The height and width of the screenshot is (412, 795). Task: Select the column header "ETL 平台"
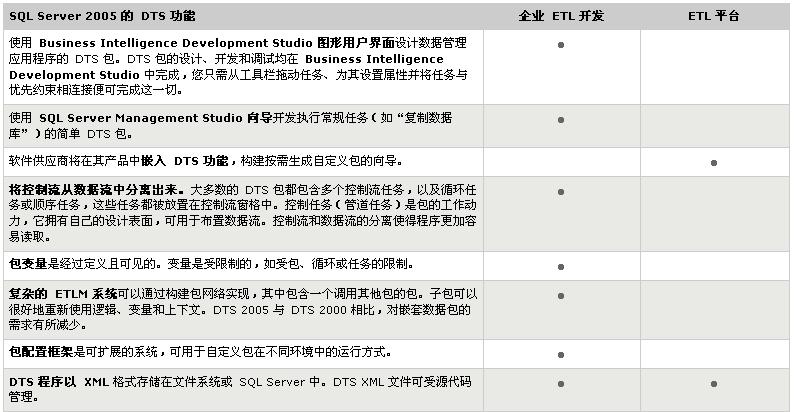713,16
